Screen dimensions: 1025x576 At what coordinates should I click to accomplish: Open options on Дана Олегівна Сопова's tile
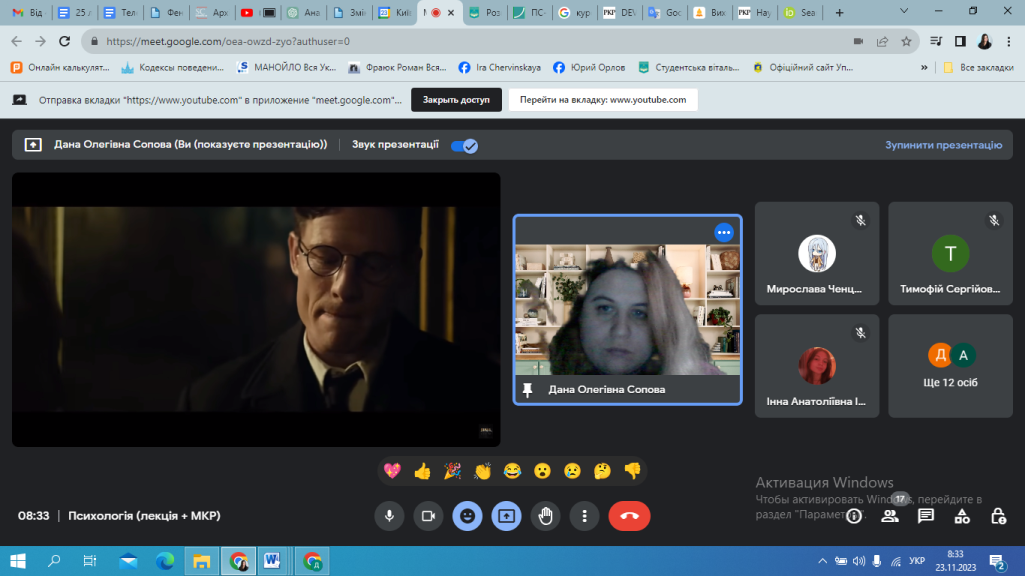pyautogui.click(x=724, y=232)
